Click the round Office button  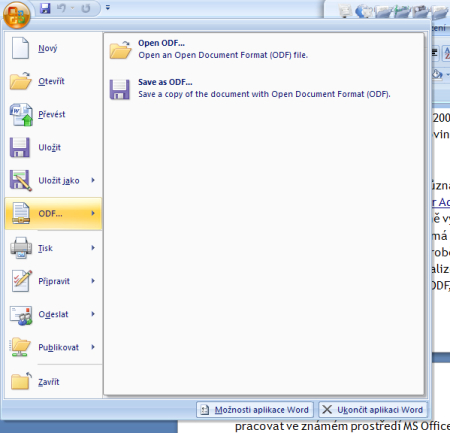[16, 15]
